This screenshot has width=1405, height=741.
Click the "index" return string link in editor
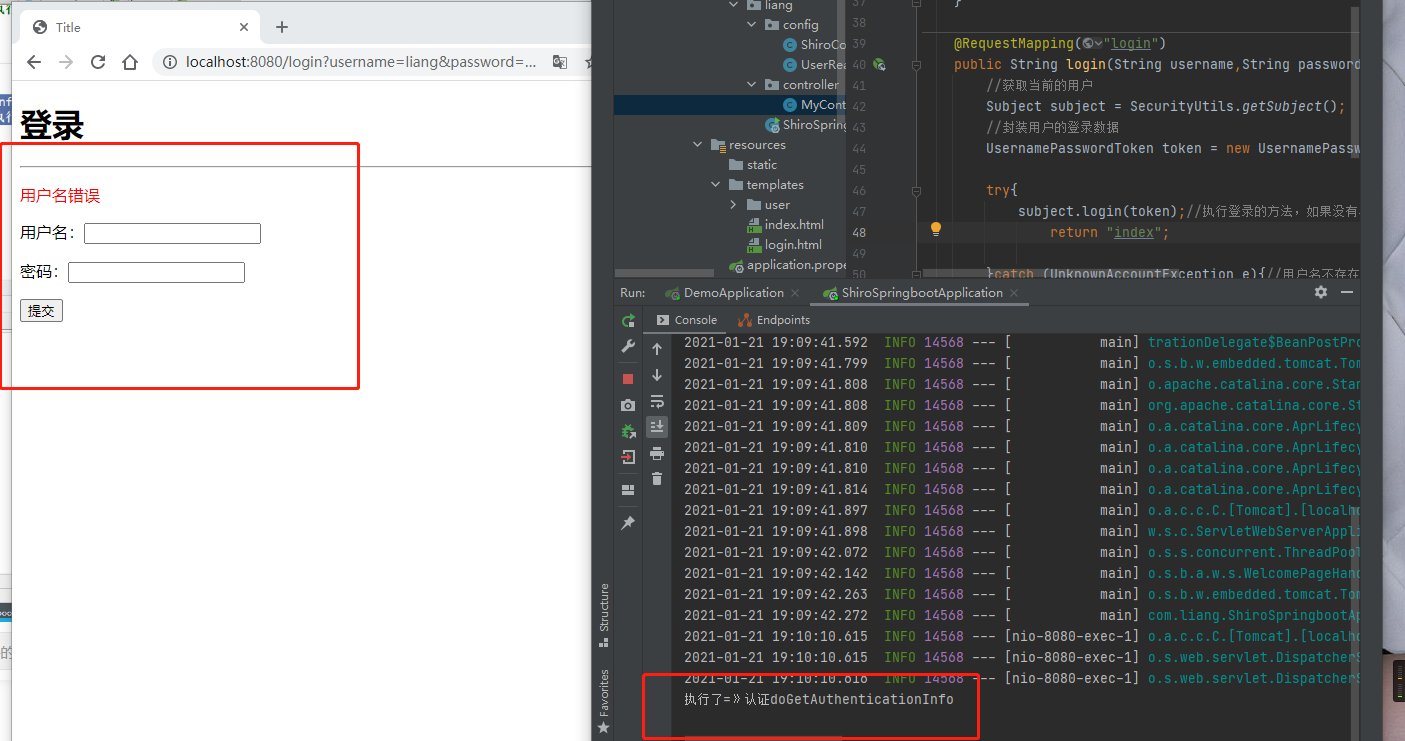(1135, 232)
